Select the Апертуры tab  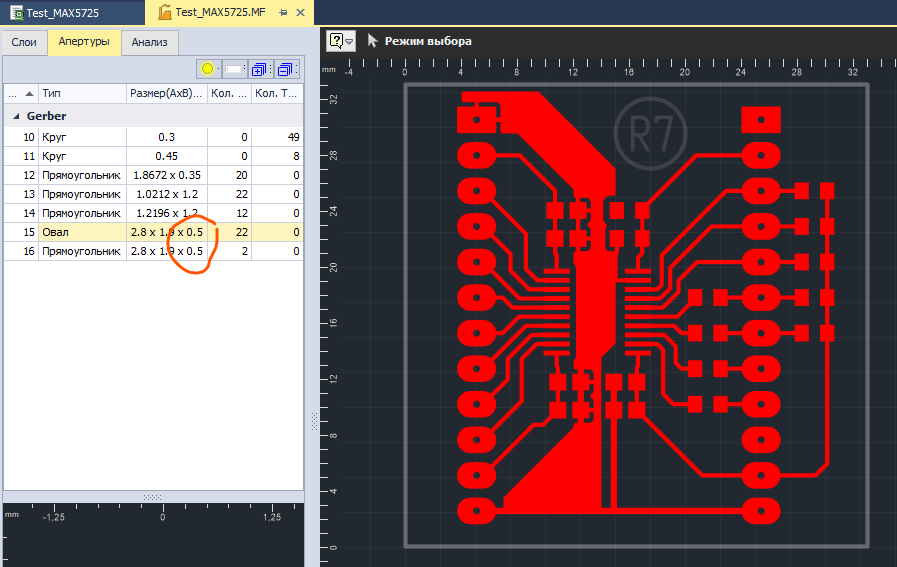pyautogui.click(x=84, y=42)
